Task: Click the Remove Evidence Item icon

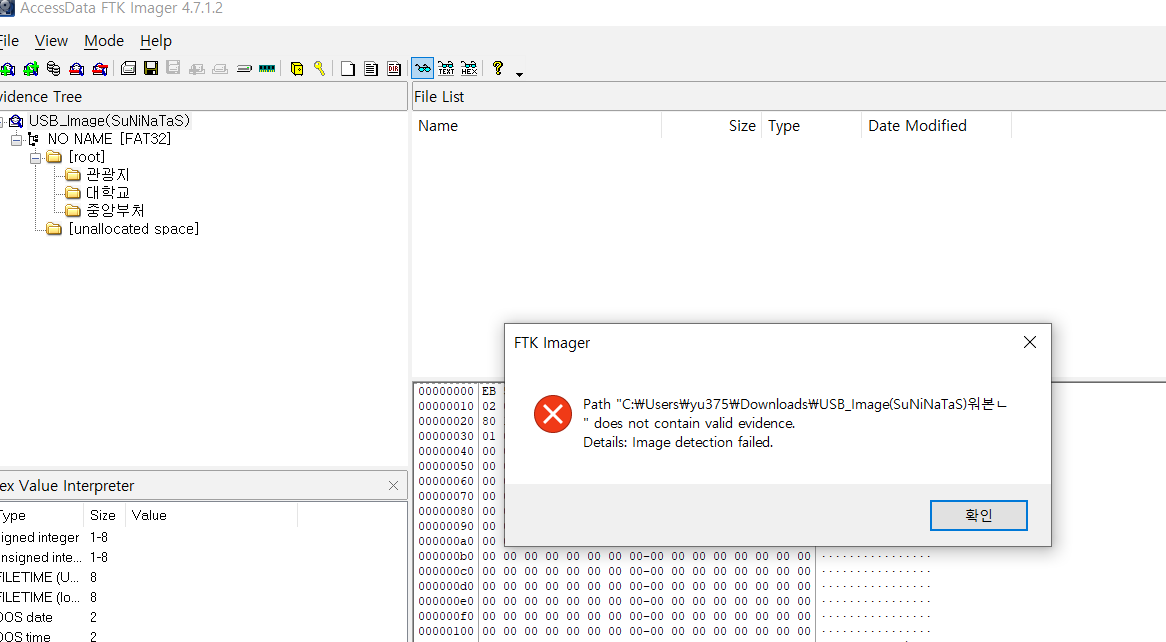Action: [x=77, y=68]
